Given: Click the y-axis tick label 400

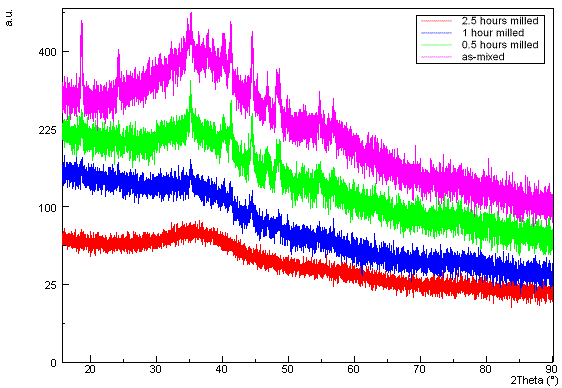Looking at the screenshot, I should pyautogui.click(x=47, y=52).
